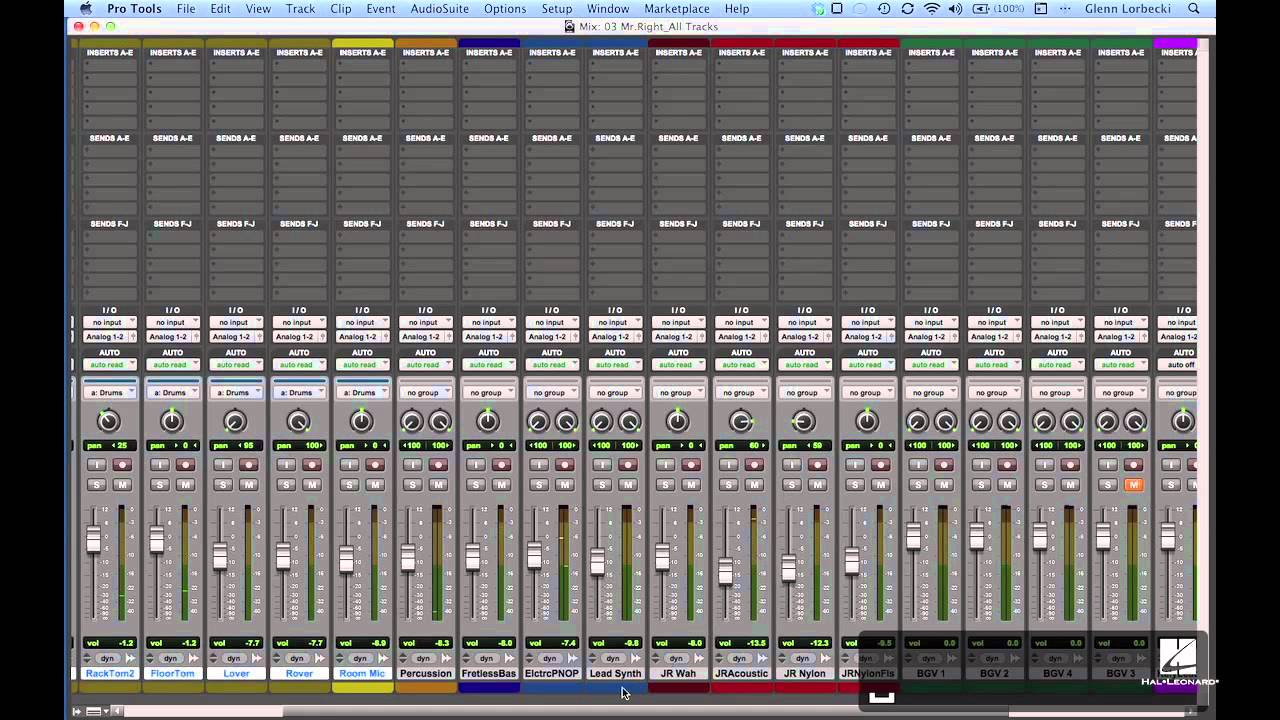1280x720 pixels.
Task: Record-enable the Room Mic track
Action: [375, 465]
